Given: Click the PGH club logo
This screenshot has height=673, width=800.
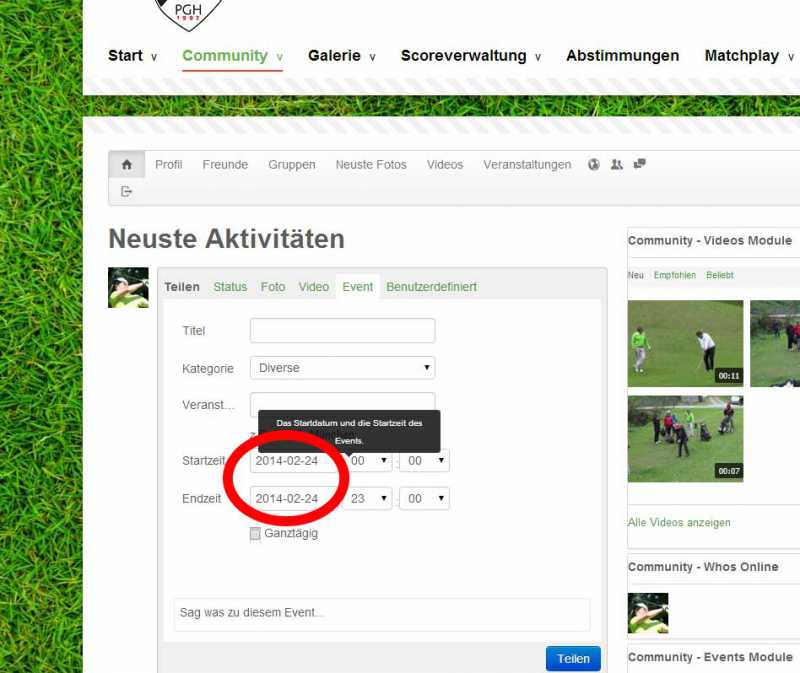Looking at the screenshot, I should pos(188,13).
